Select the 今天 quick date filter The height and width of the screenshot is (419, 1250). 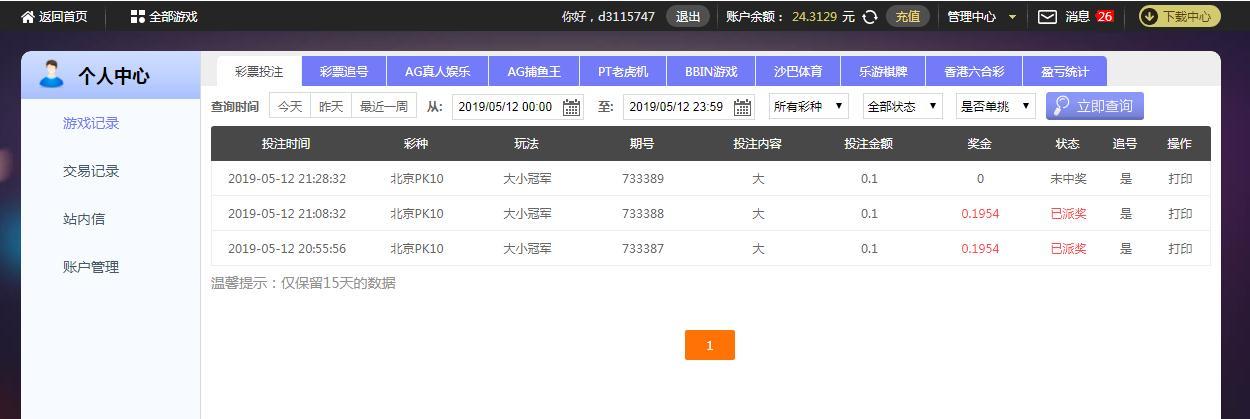[x=290, y=107]
